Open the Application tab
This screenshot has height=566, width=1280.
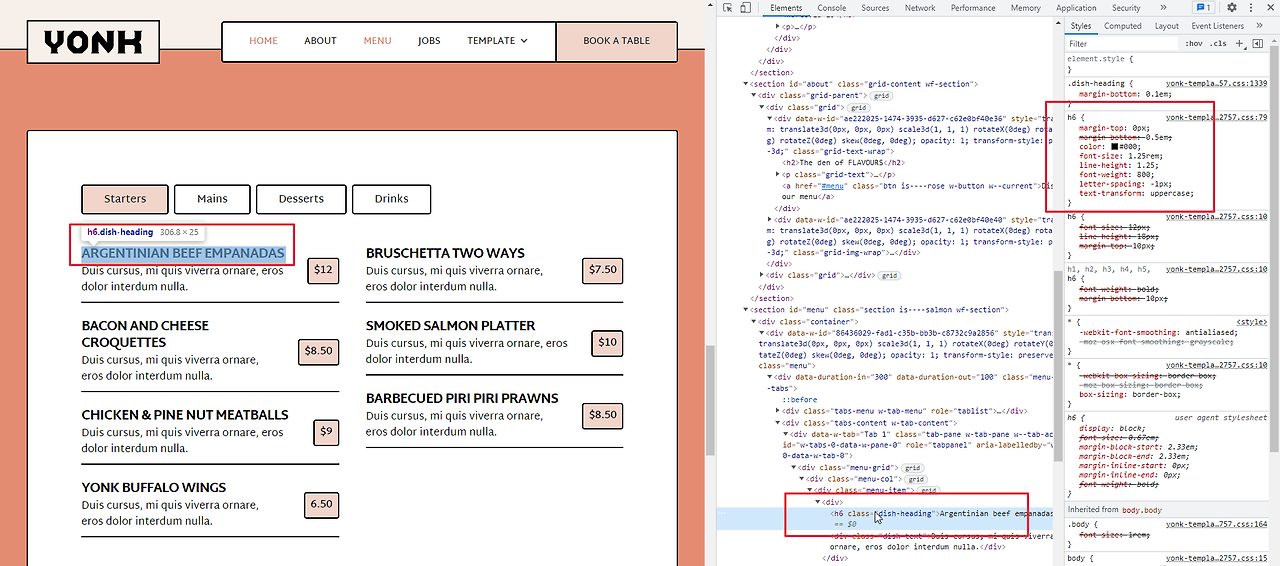1076,8
